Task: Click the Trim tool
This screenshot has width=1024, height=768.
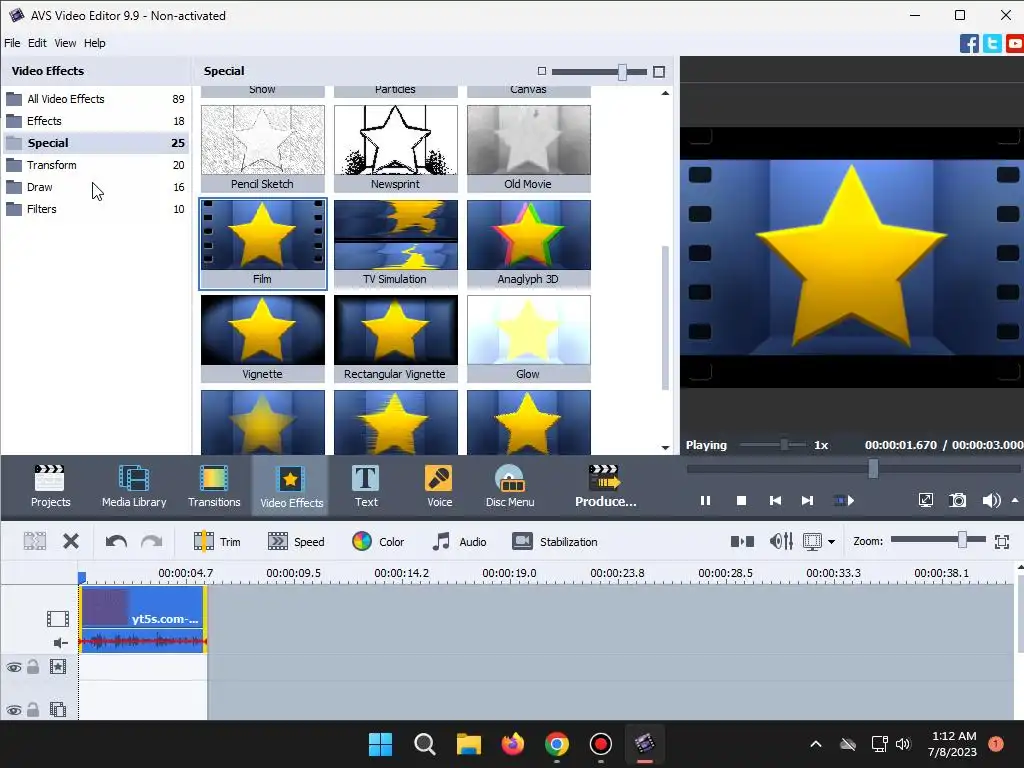Action: tap(217, 542)
